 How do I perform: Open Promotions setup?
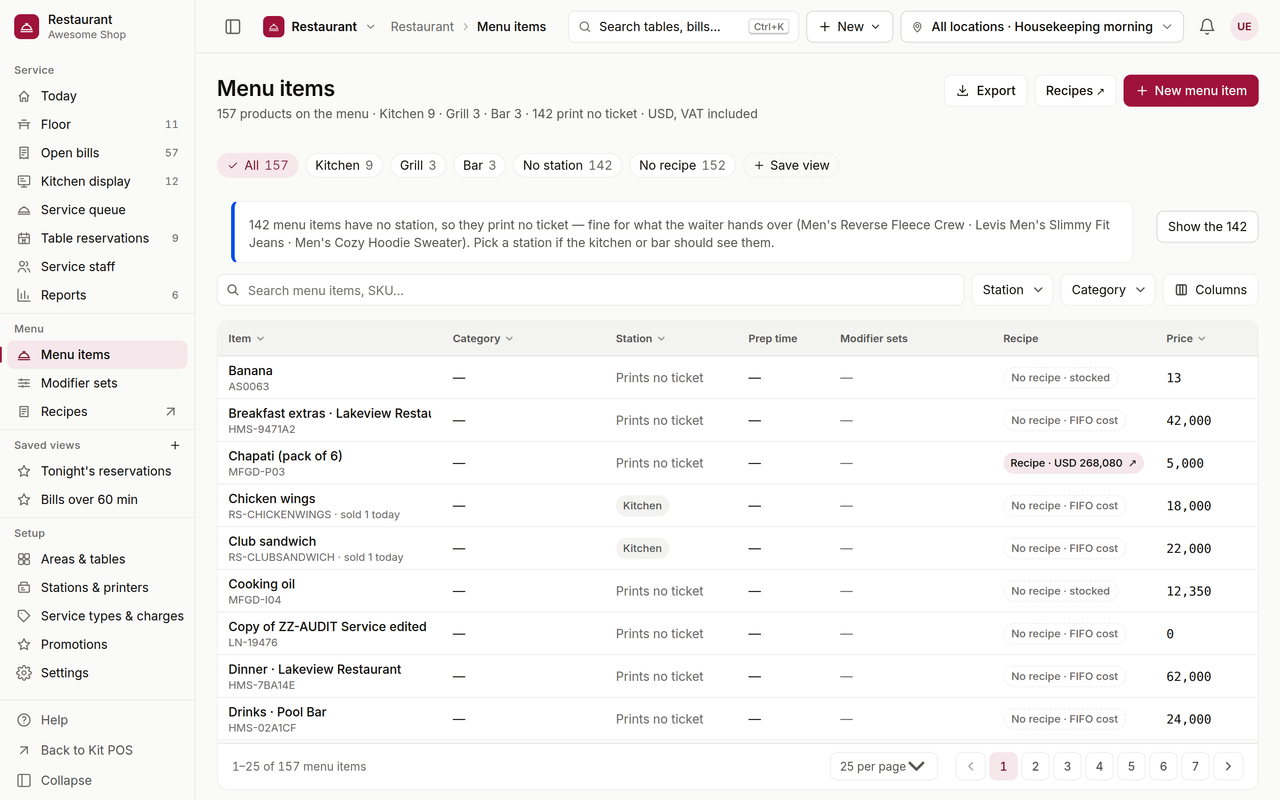click(x=97, y=645)
